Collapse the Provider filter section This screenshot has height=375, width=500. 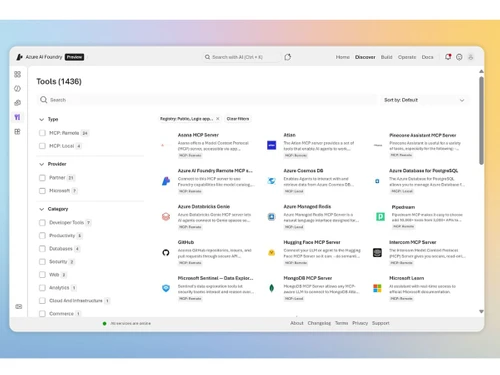[42, 164]
